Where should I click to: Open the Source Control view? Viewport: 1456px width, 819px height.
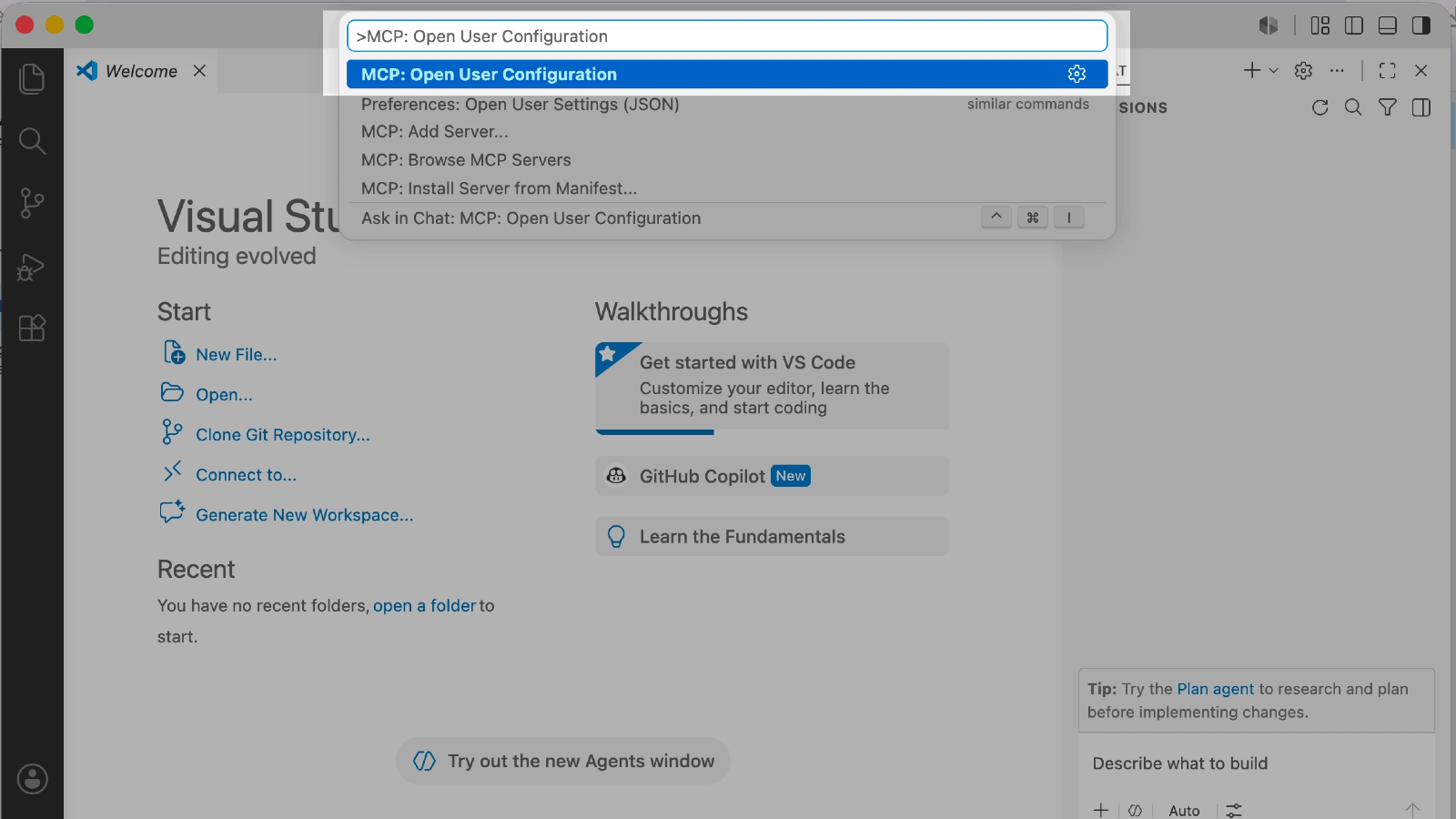(x=32, y=203)
